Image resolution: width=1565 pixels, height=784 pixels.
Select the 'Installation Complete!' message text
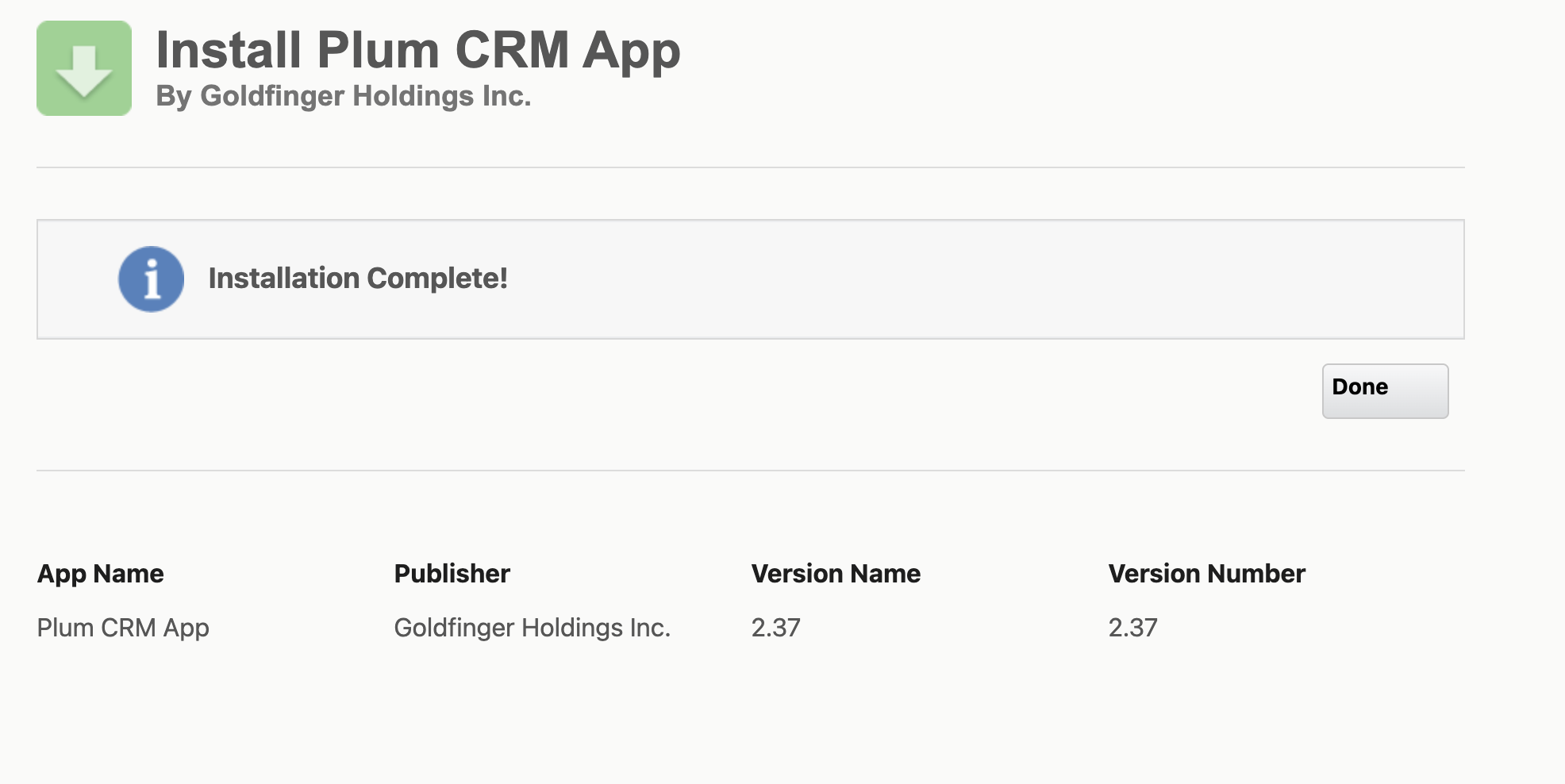click(x=358, y=279)
